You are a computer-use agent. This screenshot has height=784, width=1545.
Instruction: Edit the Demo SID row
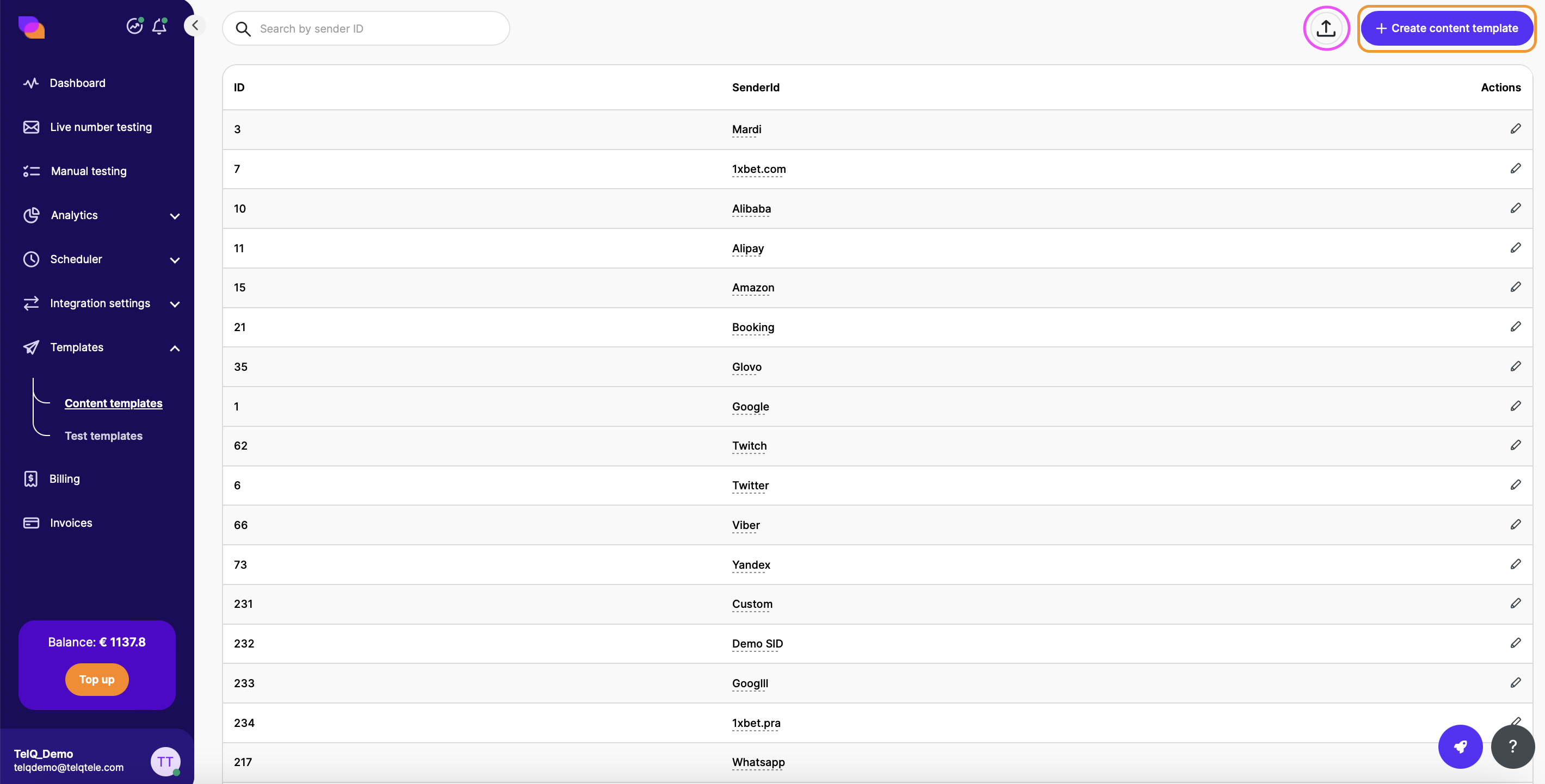tap(1515, 643)
